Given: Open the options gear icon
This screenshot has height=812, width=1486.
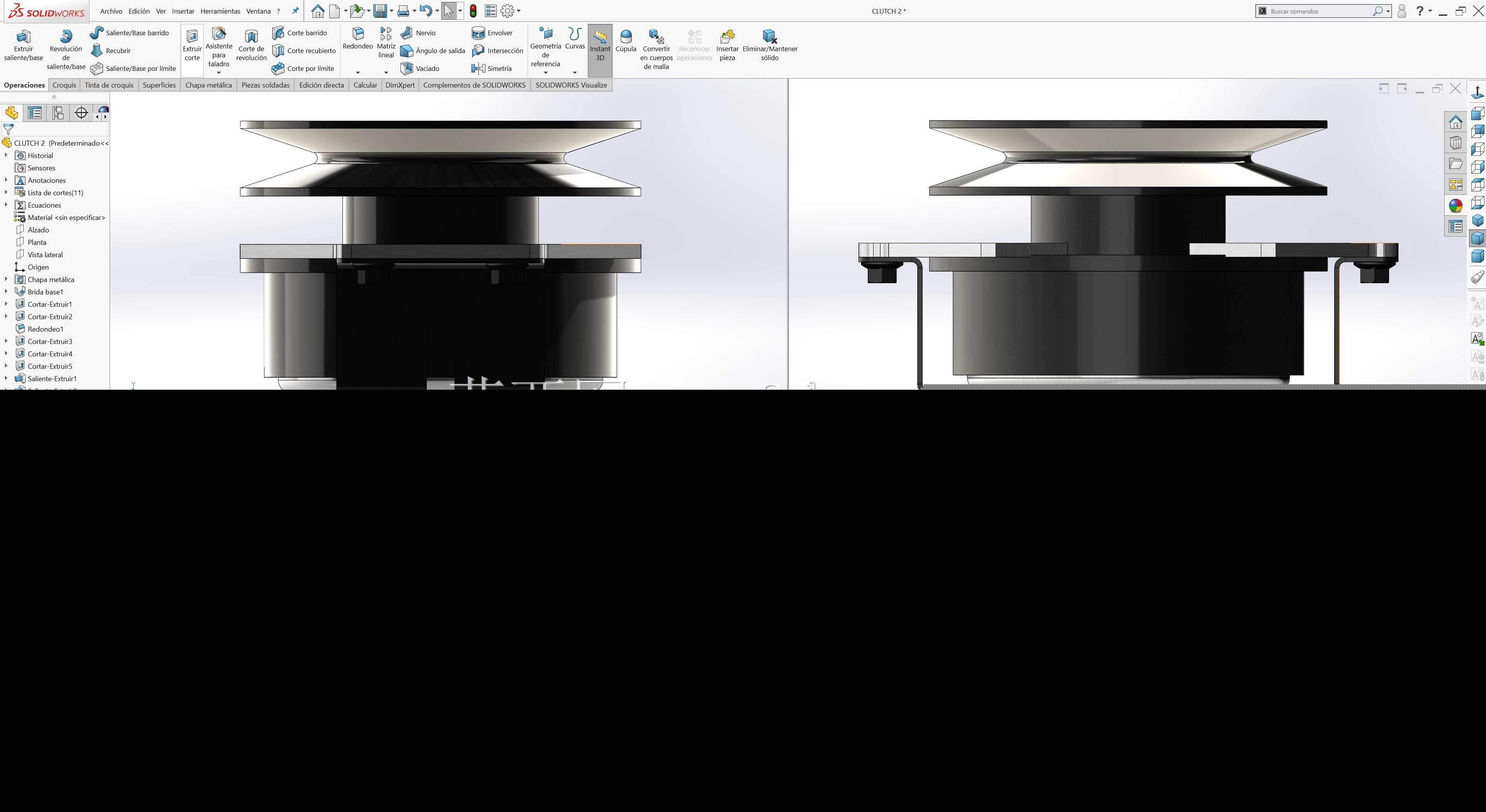Looking at the screenshot, I should 507,11.
